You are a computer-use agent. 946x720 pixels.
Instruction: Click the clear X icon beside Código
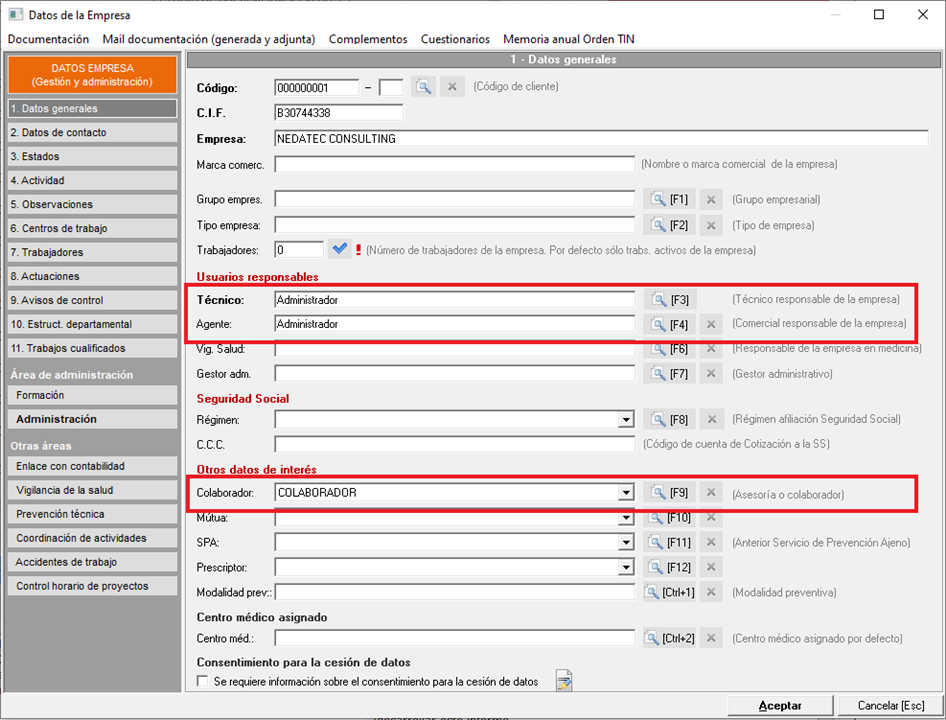click(452, 87)
